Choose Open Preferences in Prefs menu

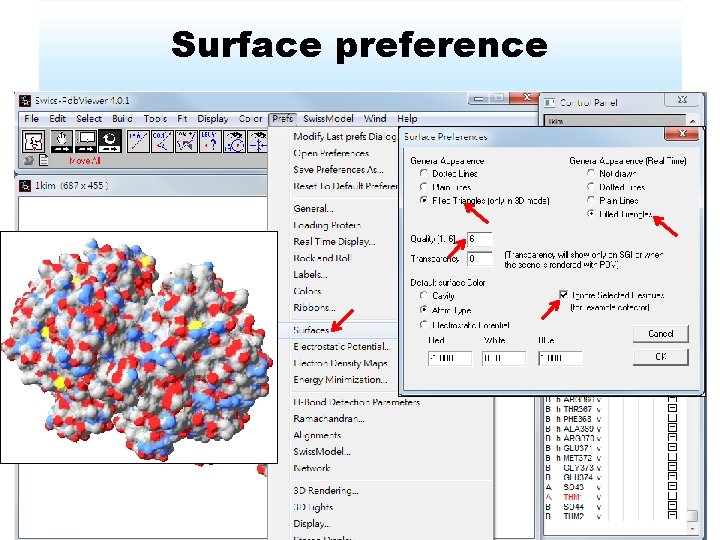tap(331, 153)
